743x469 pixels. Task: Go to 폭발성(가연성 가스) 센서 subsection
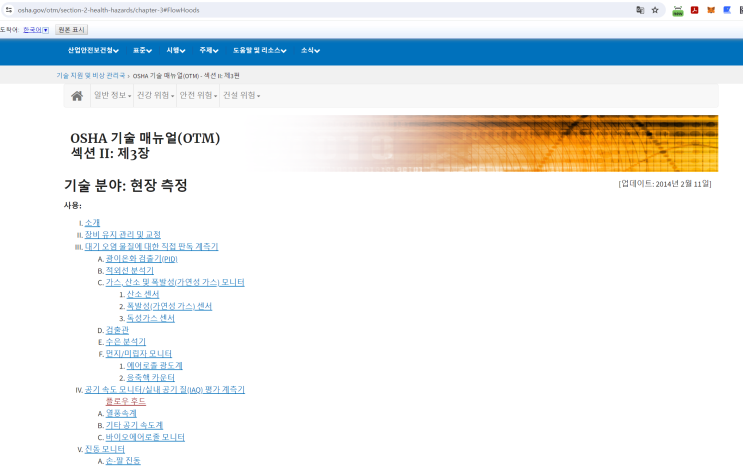click(169, 307)
